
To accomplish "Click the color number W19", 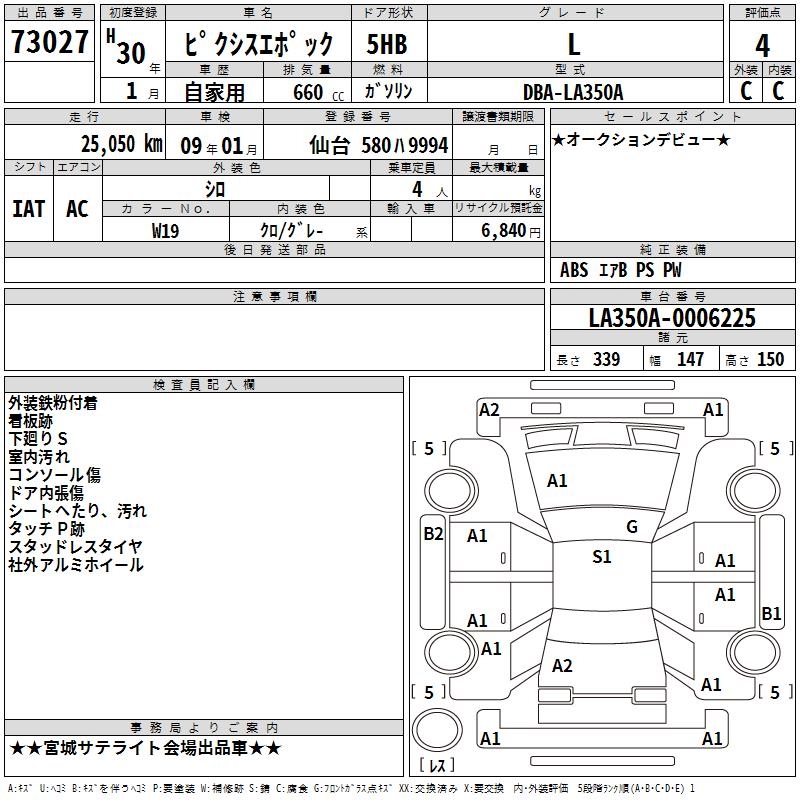I will [165, 231].
